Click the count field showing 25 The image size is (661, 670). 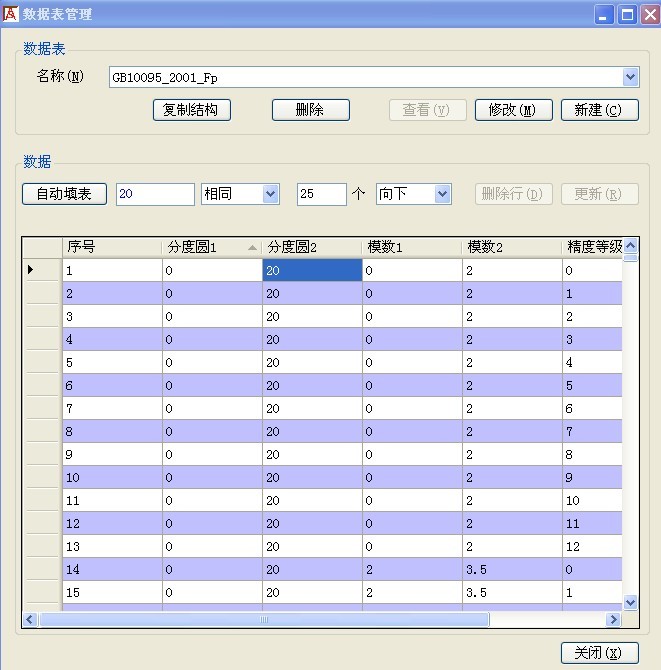[321, 194]
